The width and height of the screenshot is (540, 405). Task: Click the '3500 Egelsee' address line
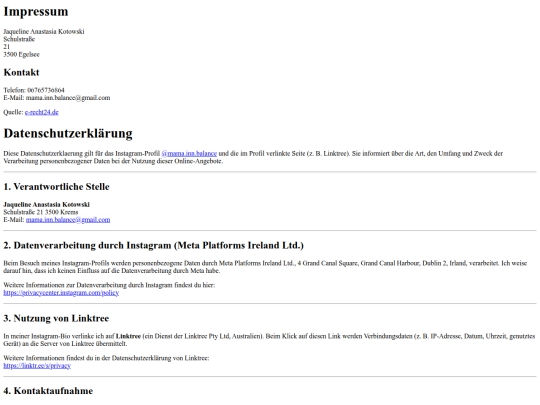coord(21,54)
